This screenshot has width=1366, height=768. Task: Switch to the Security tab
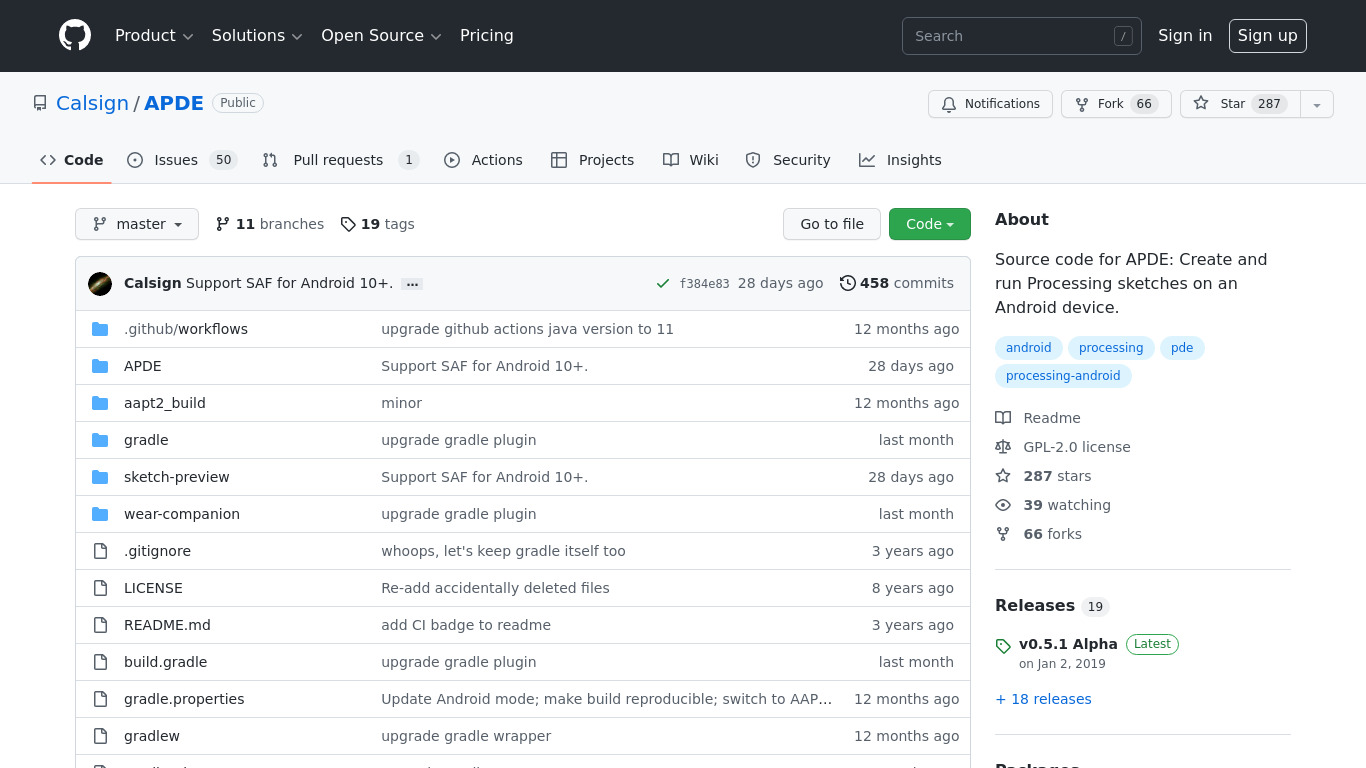pos(787,160)
